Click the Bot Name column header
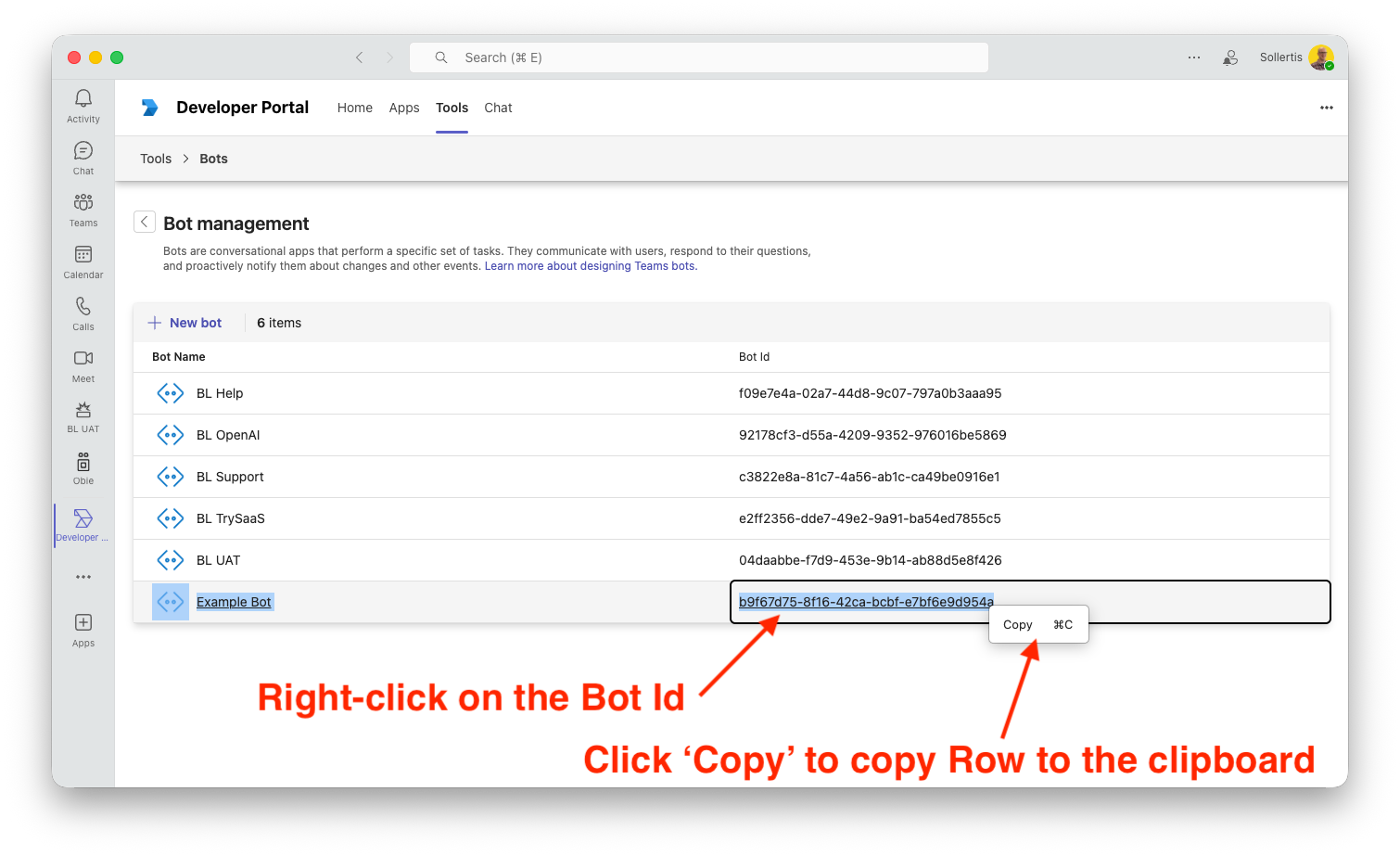 click(179, 357)
